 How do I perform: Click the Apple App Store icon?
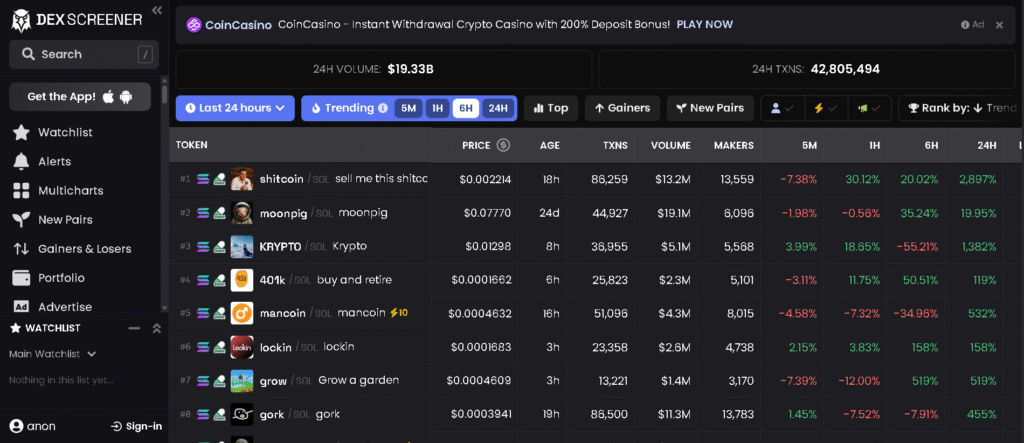click(x=108, y=97)
